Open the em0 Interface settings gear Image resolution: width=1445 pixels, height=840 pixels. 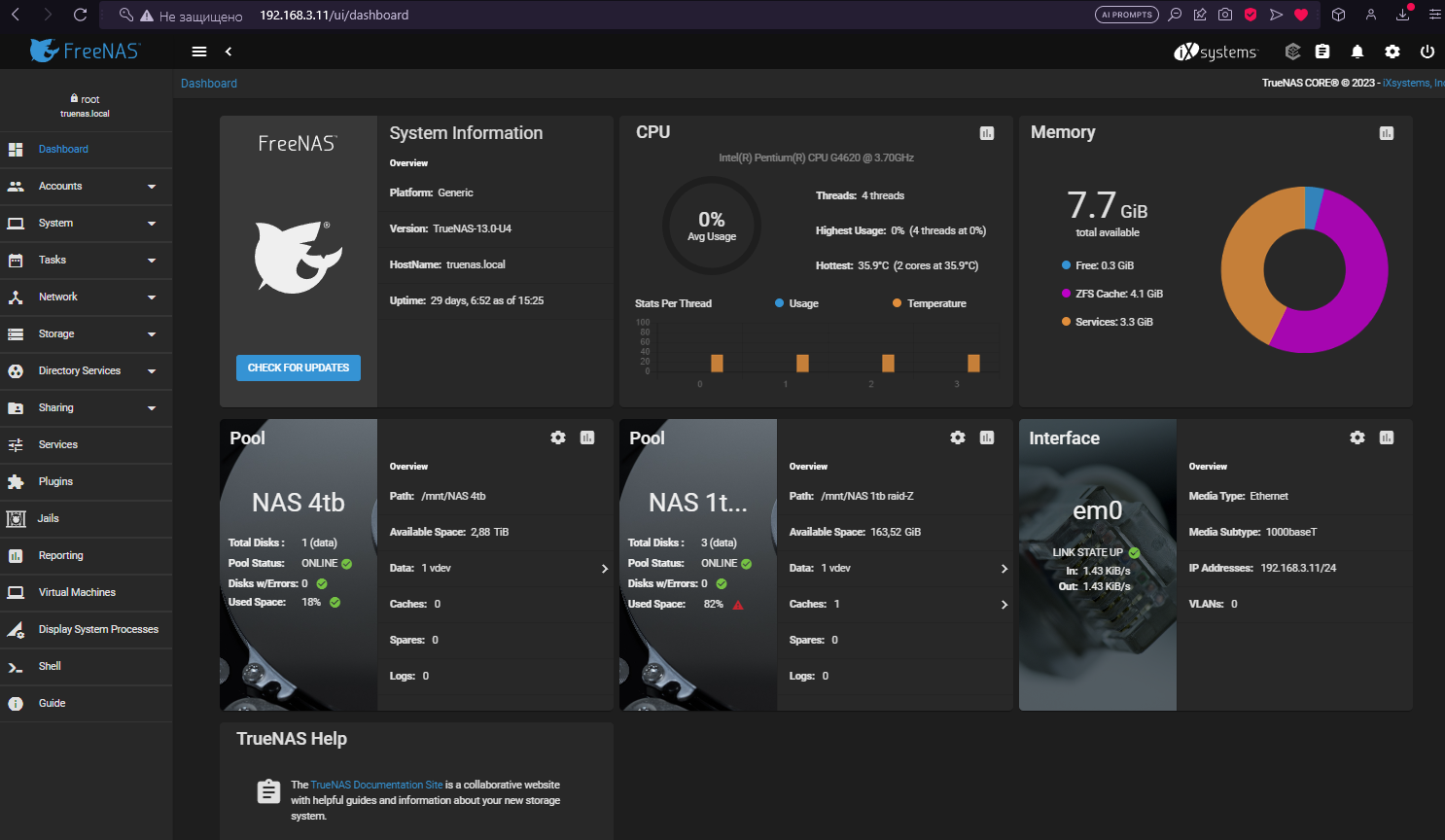(x=1357, y=437)
